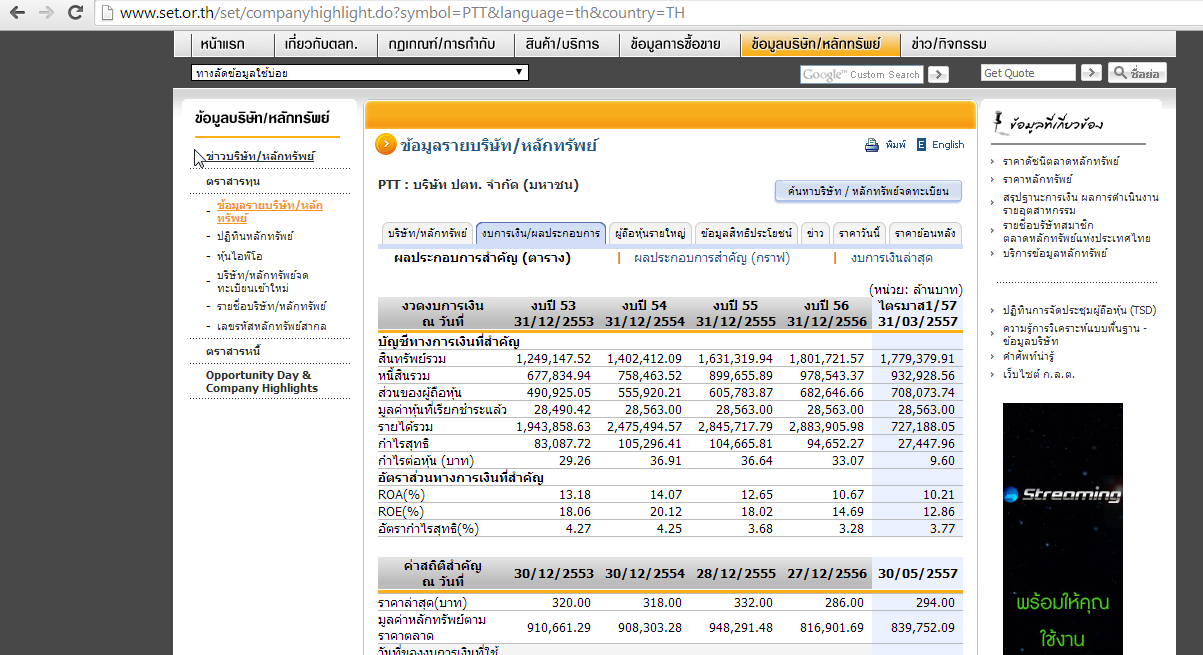Open the กฎเกณฑ์/การกำกับ menu
The width and height of the screenshot is (1203, 655).
pos(441,44)
